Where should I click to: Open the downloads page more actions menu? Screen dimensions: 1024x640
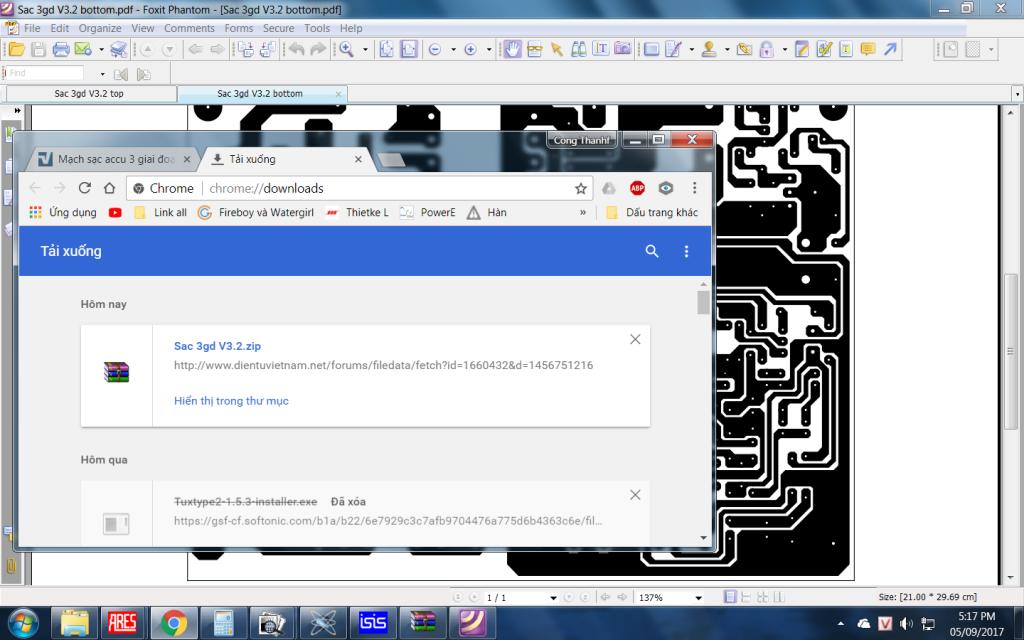[x=686, y=251]
